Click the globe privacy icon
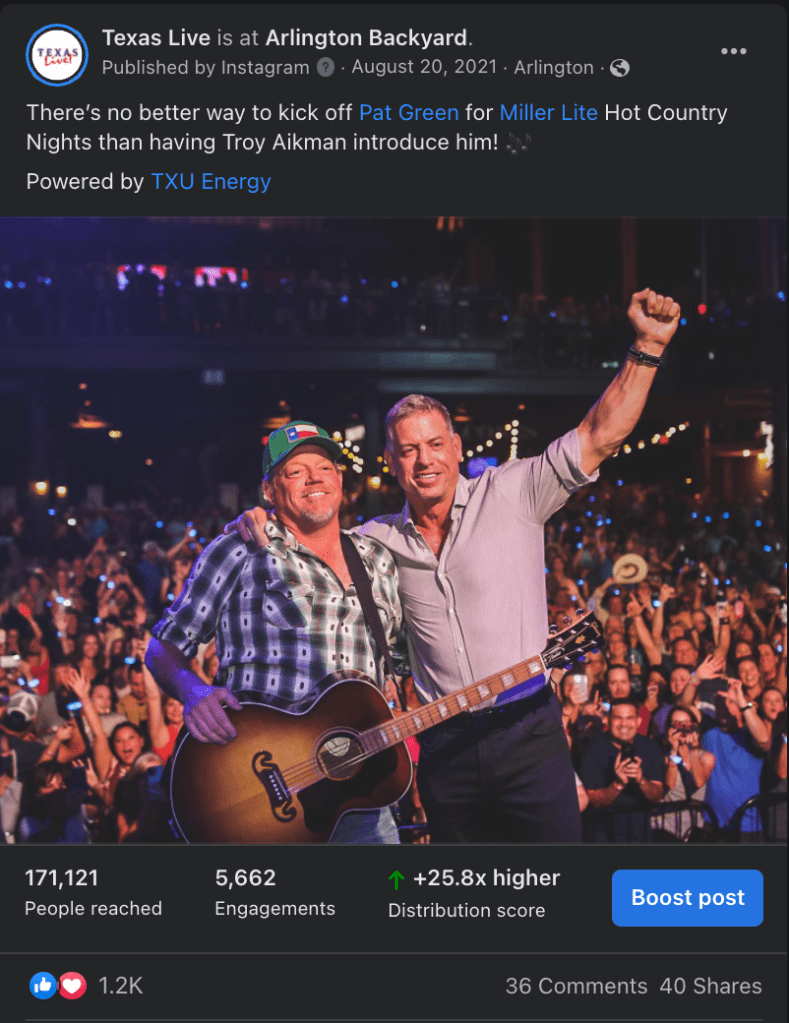The width and height of the screenshot is (789, 1023). (620, 68)
